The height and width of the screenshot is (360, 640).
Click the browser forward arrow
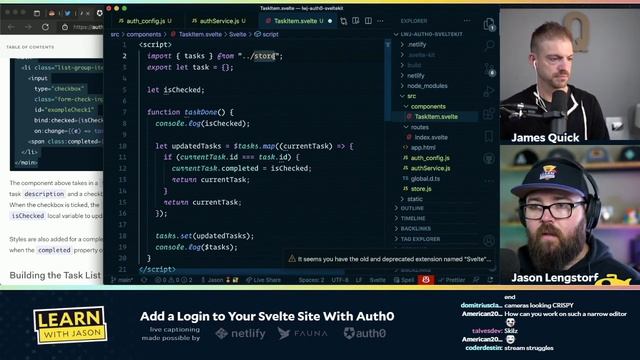point(28,27)
